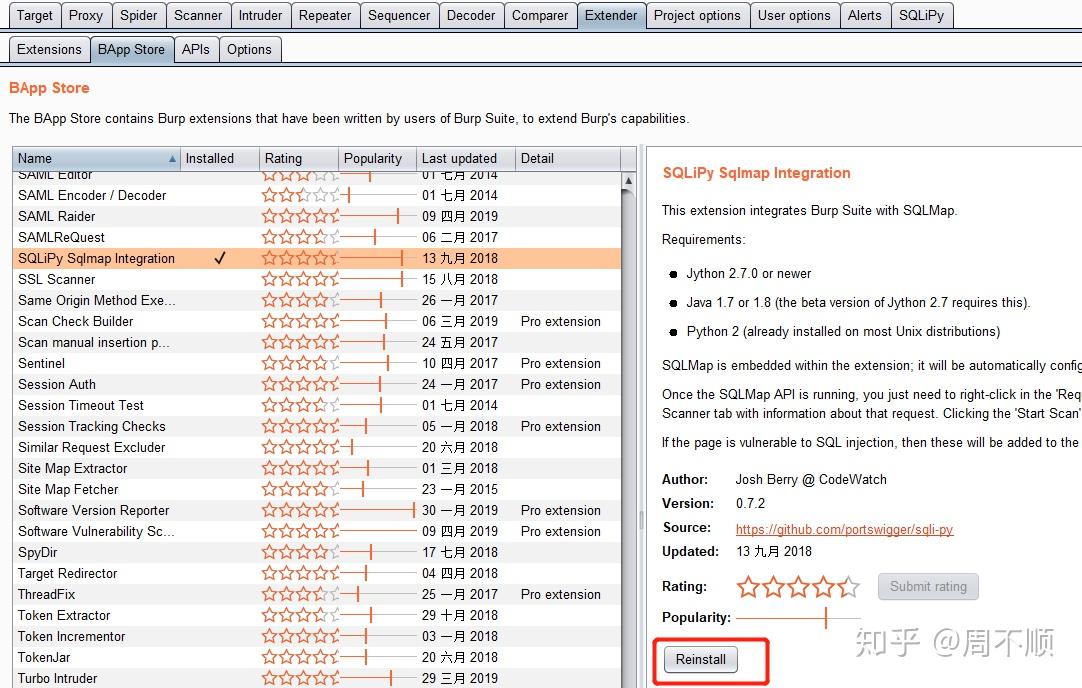
Task: Select the BApp Store sub-tab
Action: click(x=131, y=50)
